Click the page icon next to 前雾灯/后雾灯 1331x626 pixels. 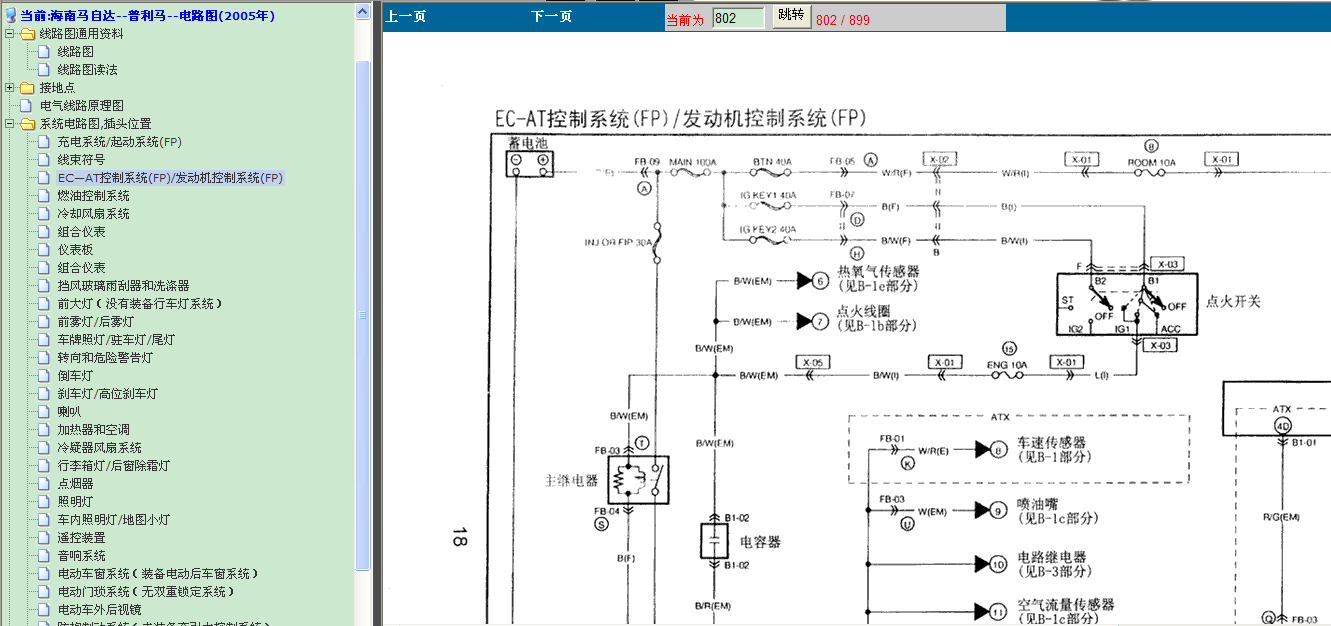click(44, 322)
